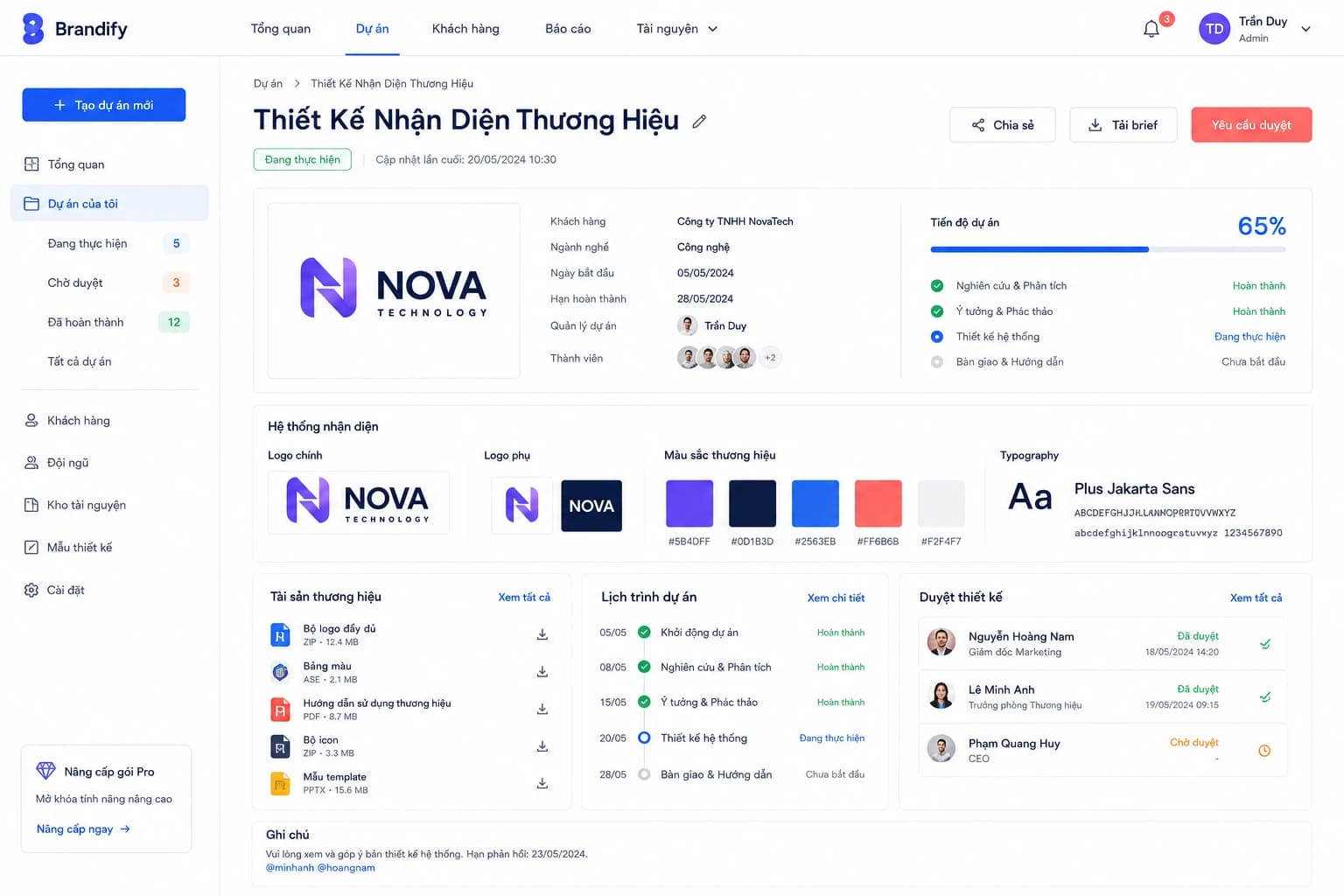Download the Mẫu template PPTX file

click(x=542, y=783)
